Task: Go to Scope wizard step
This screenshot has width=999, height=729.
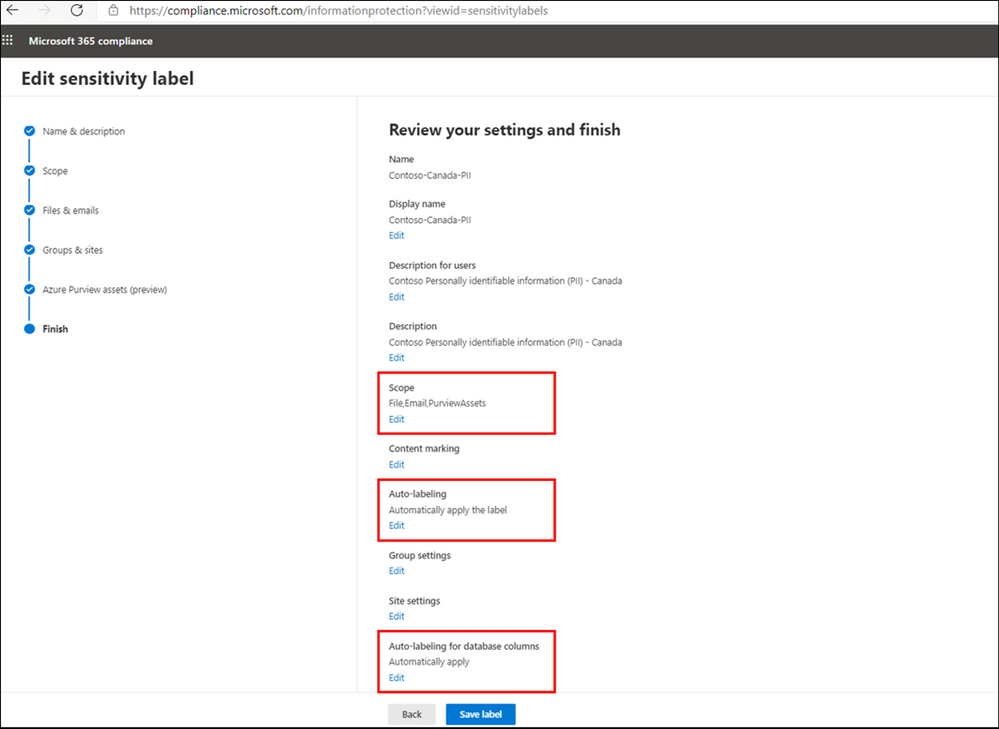Action: 55,171
